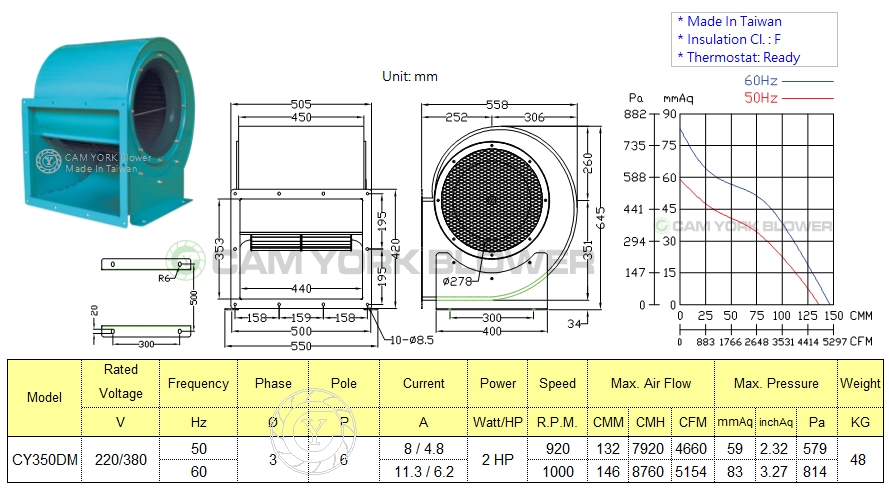This screenshot has width=889, height=494.
Task: Click the CMM axis label on chart
Action: click(x=861, y=315)
